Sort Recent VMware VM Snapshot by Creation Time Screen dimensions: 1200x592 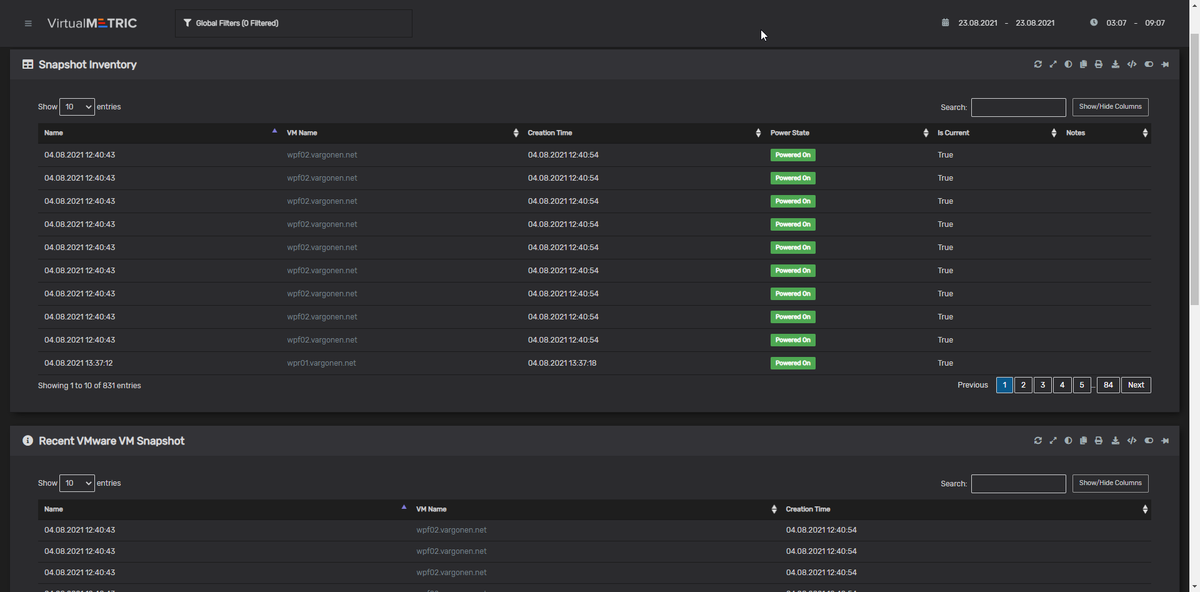966,509
